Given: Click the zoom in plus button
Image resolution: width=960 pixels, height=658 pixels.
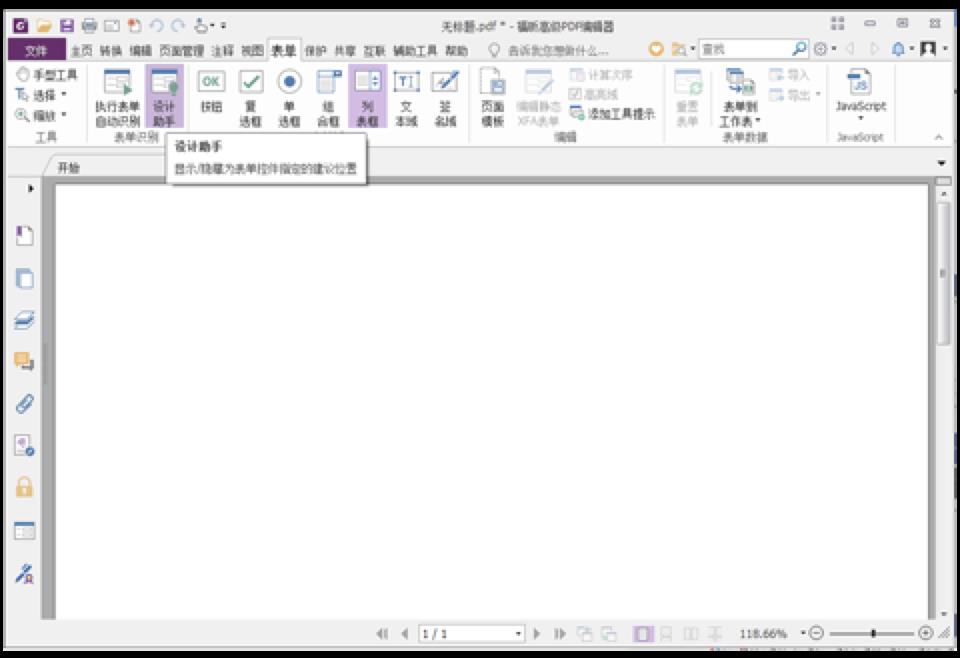Looking at the screenshot, I should coord(926,634).
